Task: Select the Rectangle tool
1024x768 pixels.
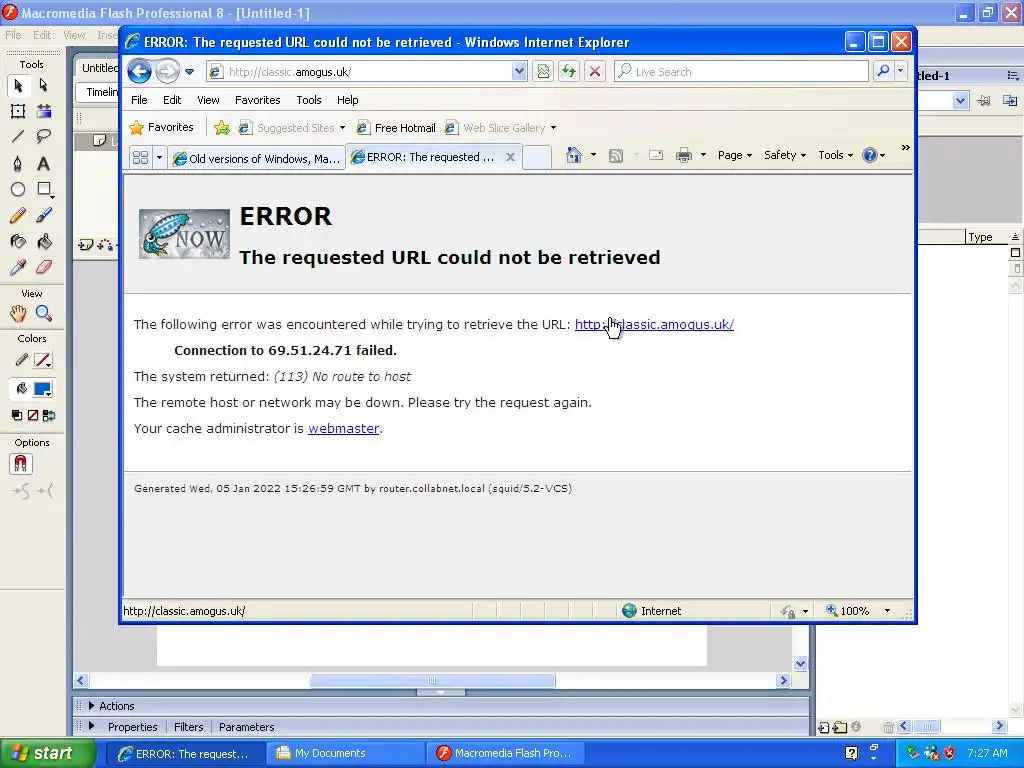Action: [x=44, y=189]
